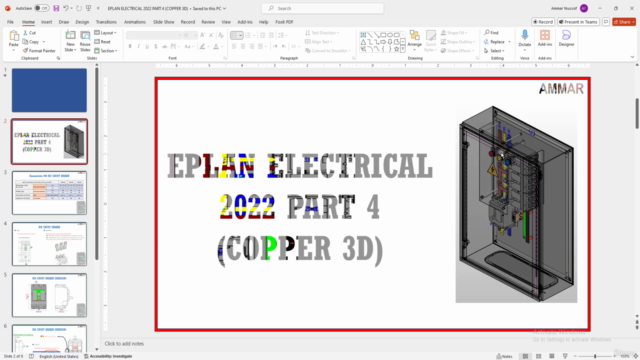Undo the last action
The image size is (640, 360).
point(65,8)
